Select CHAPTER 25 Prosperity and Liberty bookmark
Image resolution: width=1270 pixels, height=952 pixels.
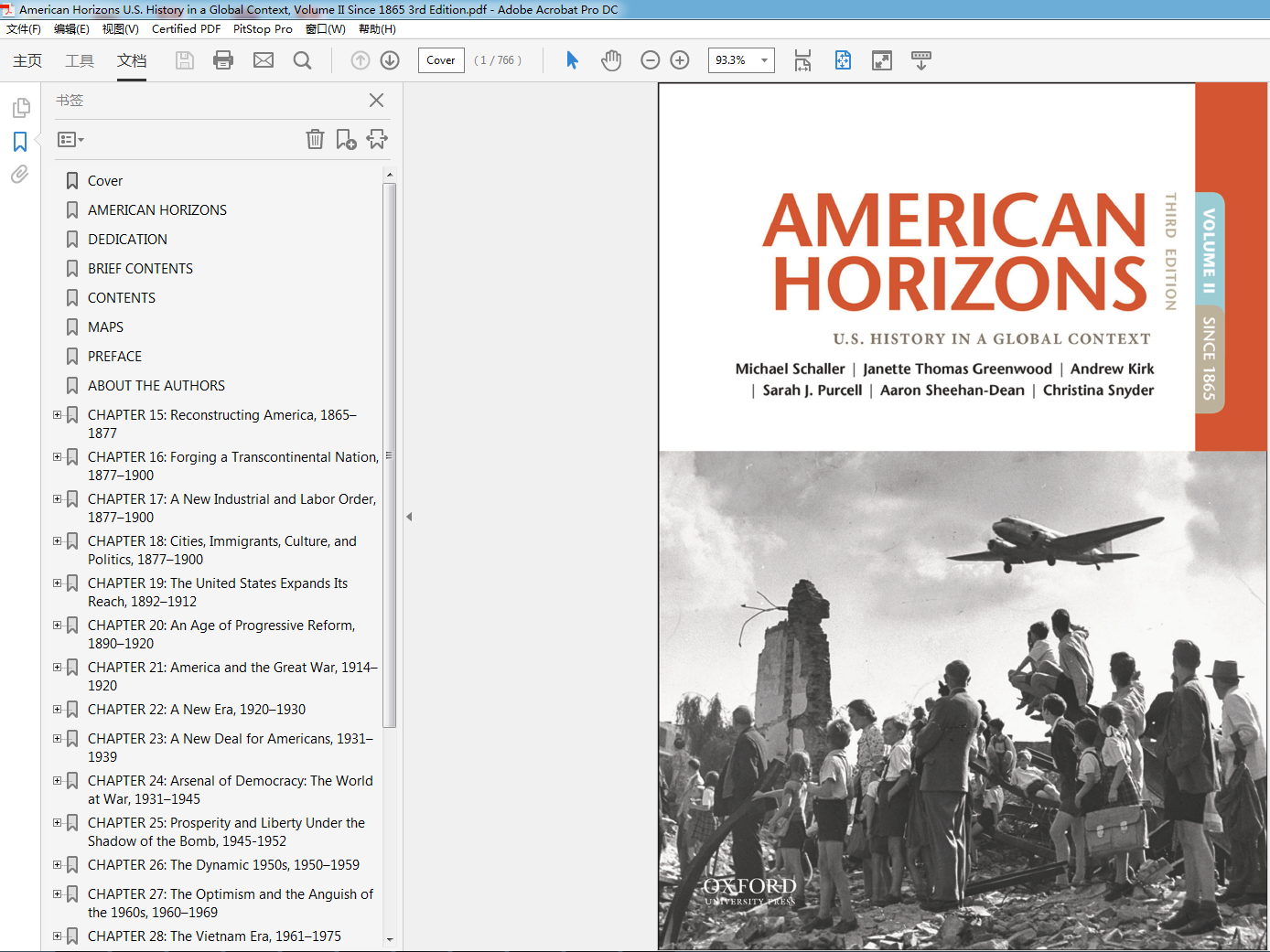click(x=226, y=832)
